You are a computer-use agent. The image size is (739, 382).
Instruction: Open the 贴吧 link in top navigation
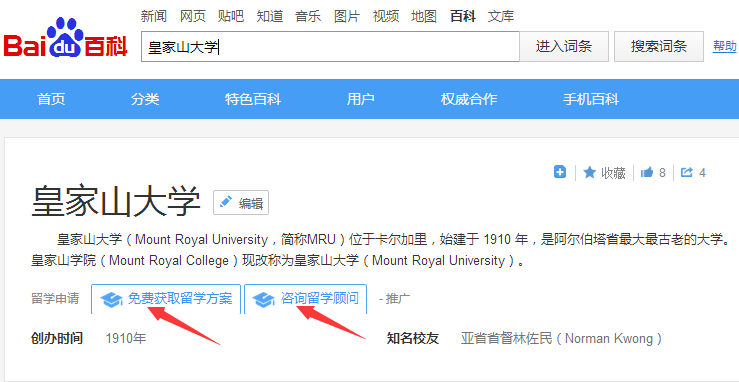tap(231, 16)
